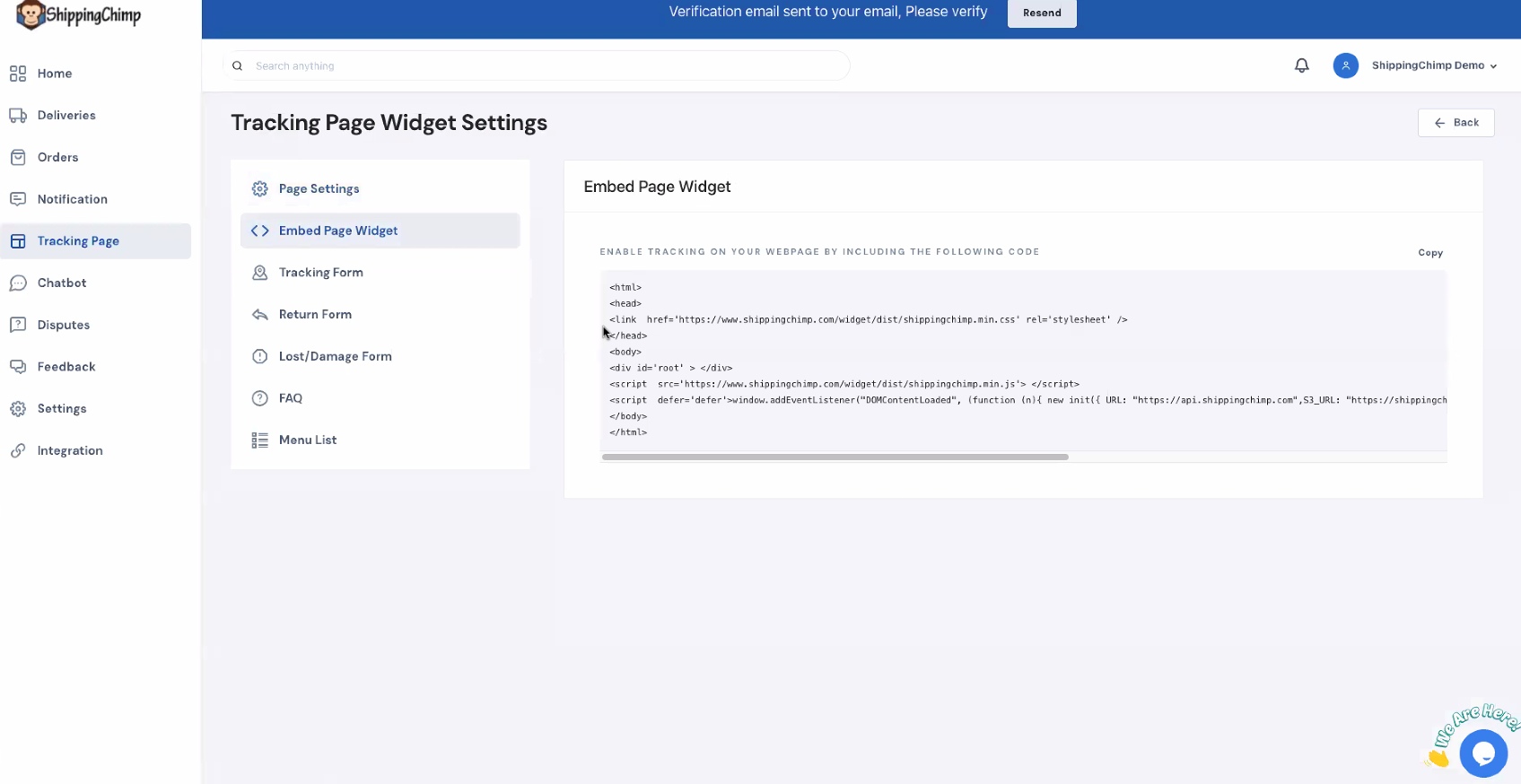Image resolution: width=1521 pixels, height=784 pixels.
Task: Click the Return Form arrow icon
Action: [x=260, y=315]
